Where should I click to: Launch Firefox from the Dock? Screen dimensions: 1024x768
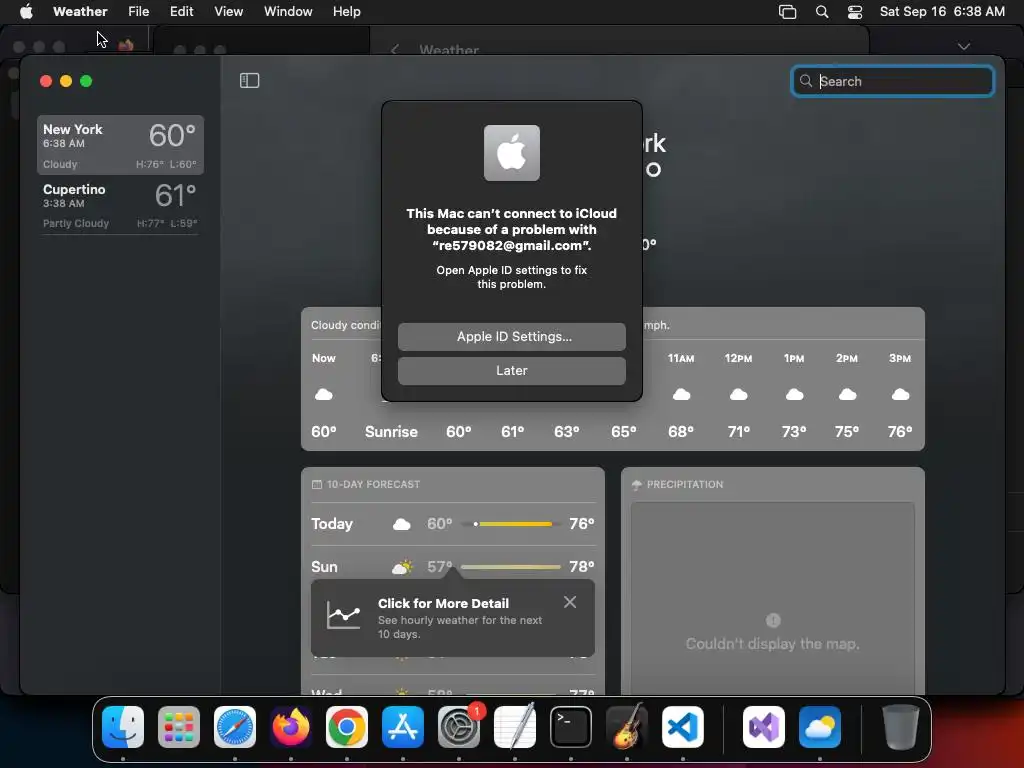point(291,727)
